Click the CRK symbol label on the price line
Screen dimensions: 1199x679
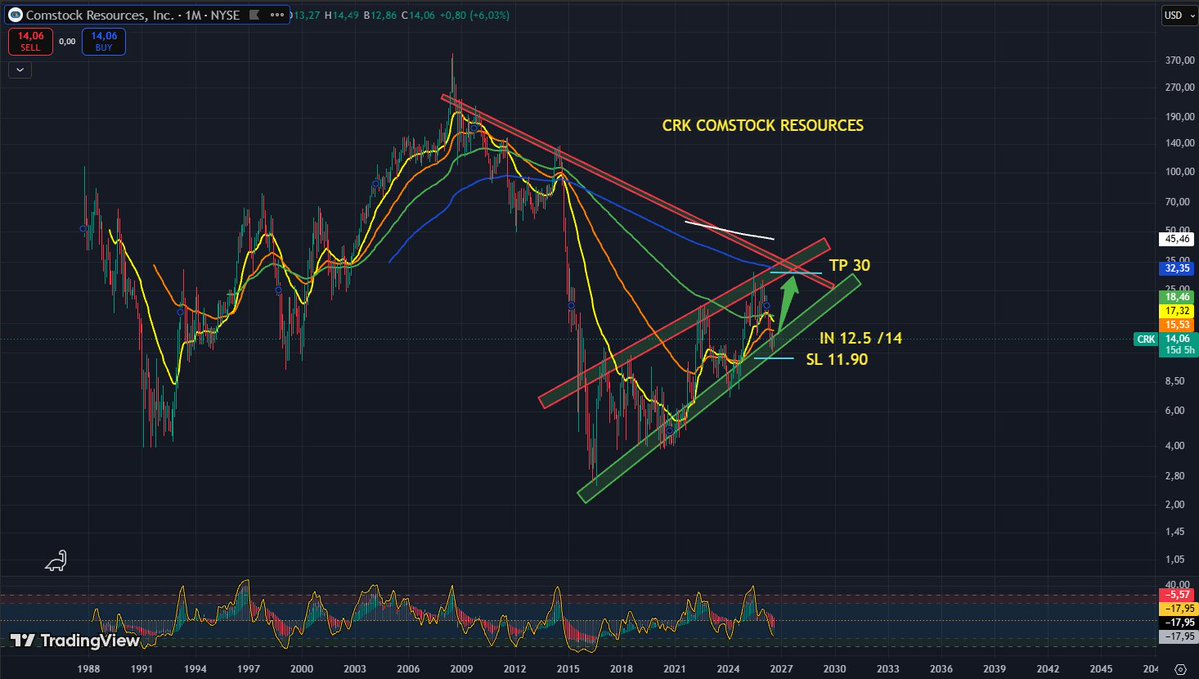tap(1145, 339)
